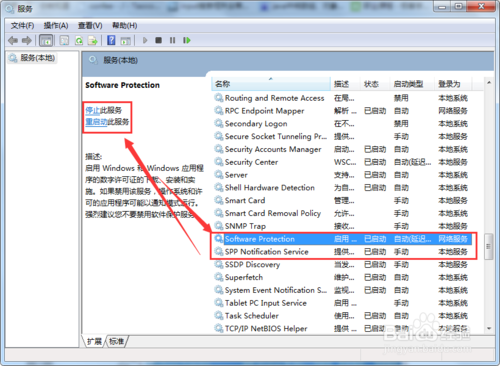Click gear icon of Task Scheduler
The width and height of the screenshot is (500, 366).
pos(219,315)
